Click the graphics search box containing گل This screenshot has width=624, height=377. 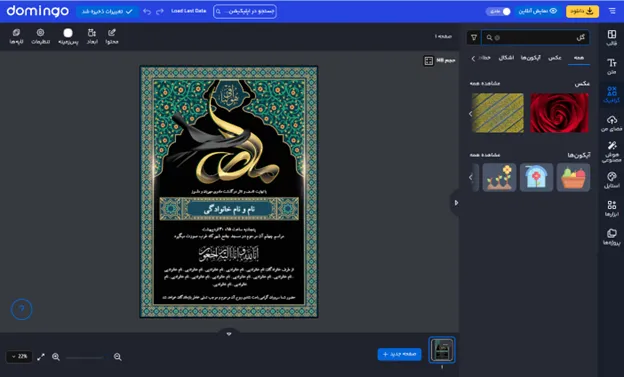pos(535,37)
